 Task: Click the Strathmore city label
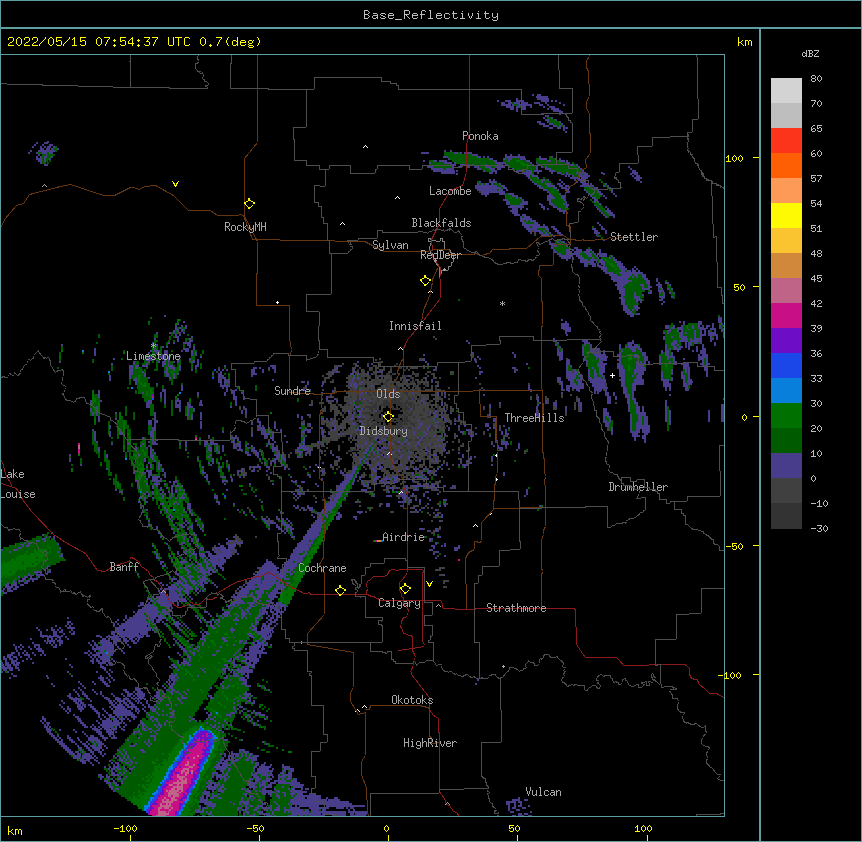516,608
